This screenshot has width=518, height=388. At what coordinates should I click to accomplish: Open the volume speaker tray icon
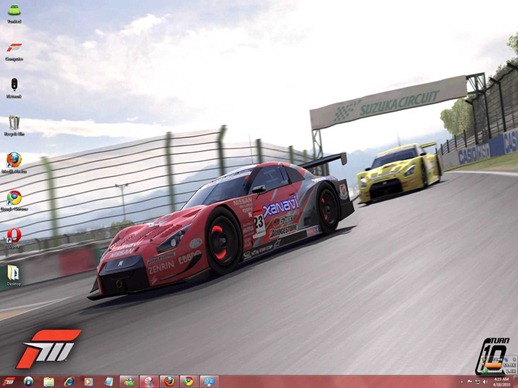[x=485, y=381]
